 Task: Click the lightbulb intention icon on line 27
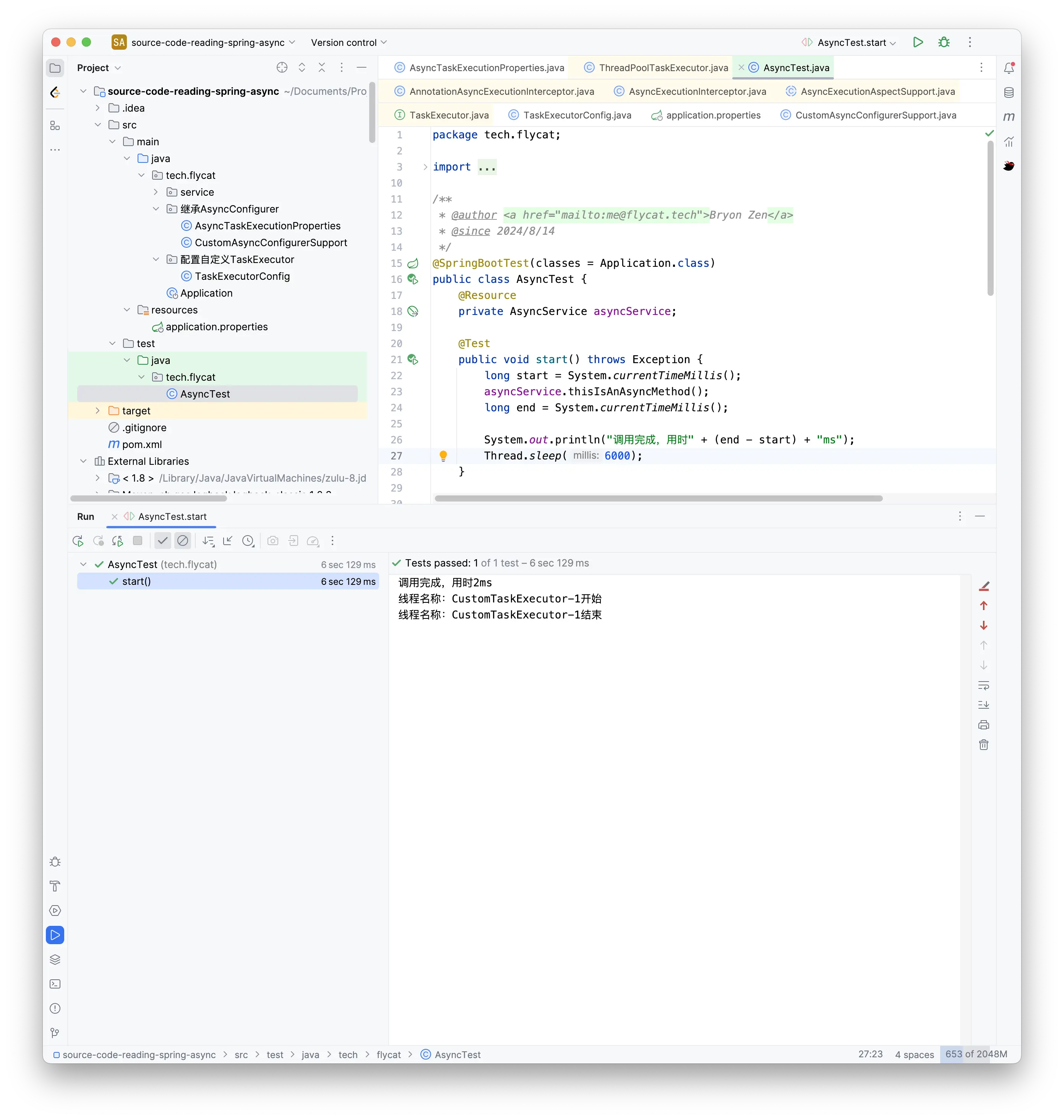pos(443,456)
